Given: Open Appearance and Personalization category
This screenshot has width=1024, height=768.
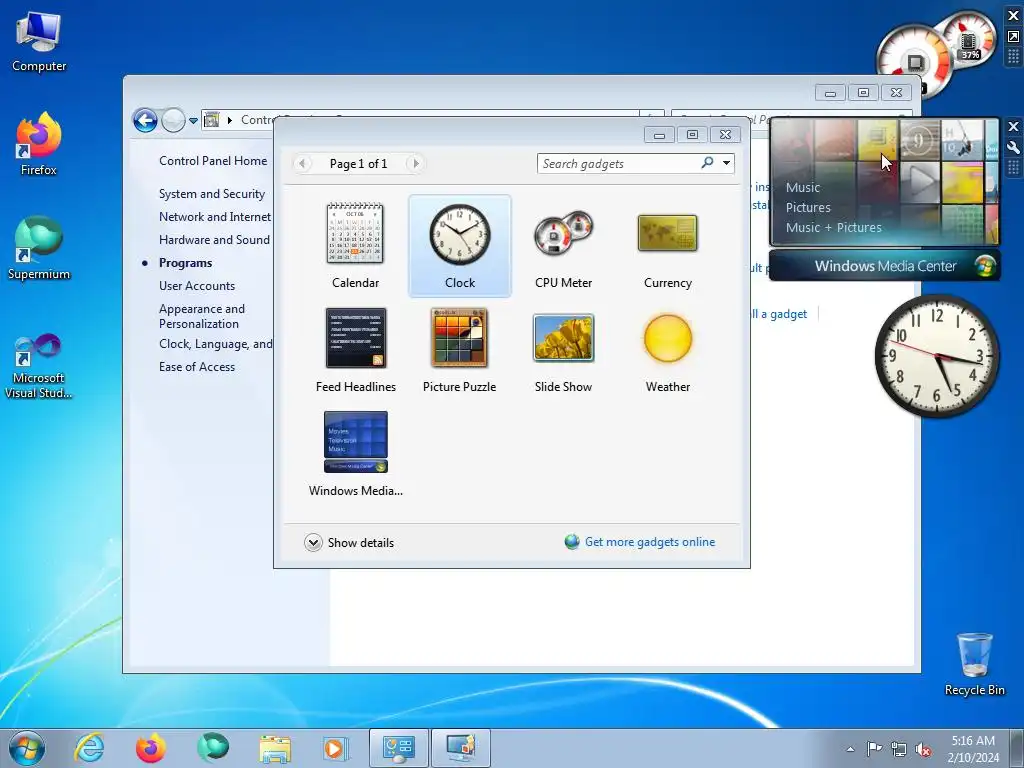Looking at the screenshot, I should 202,316.
